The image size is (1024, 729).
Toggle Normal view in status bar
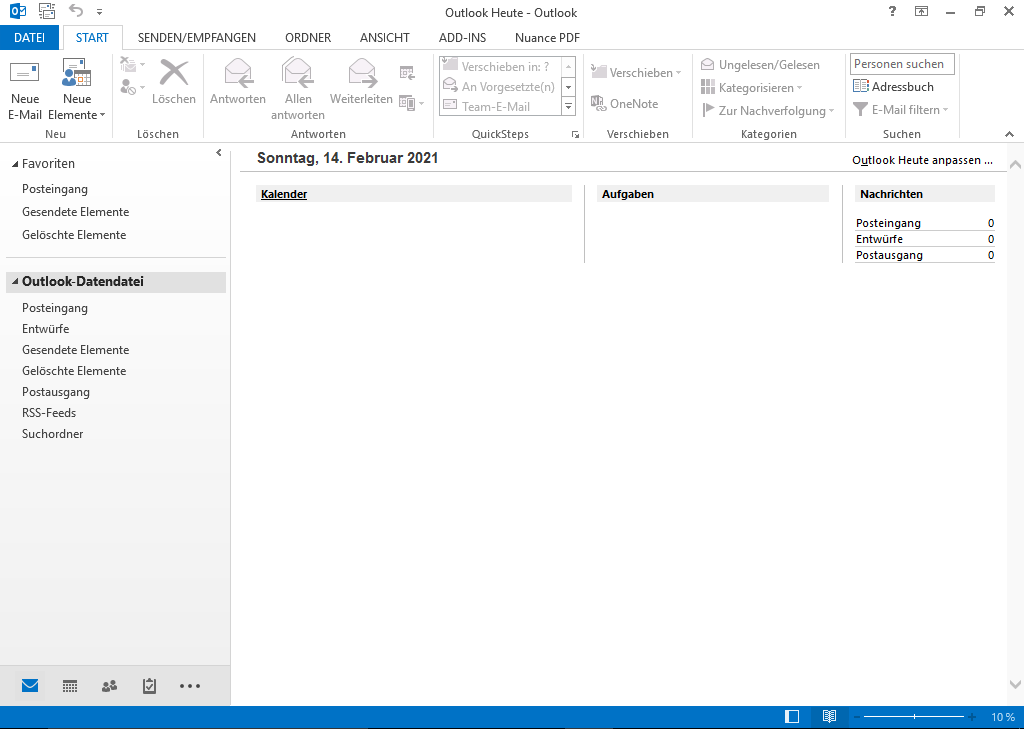point(792,717)
